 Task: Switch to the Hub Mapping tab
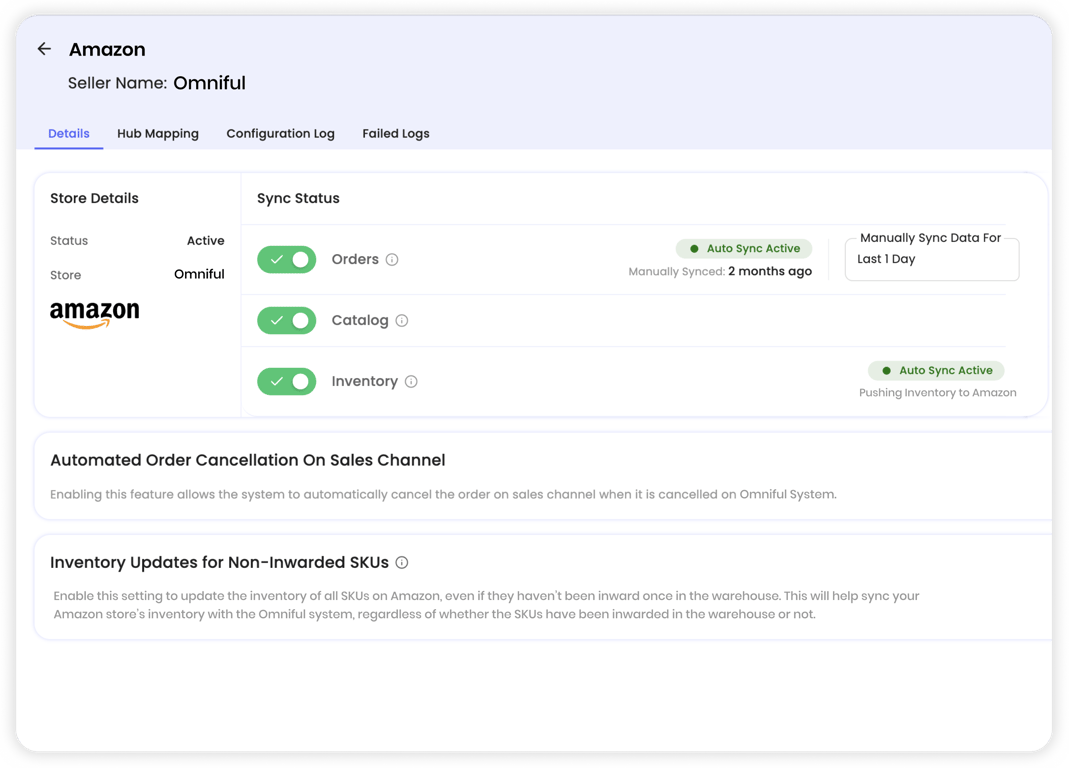(x=158, y=134)
